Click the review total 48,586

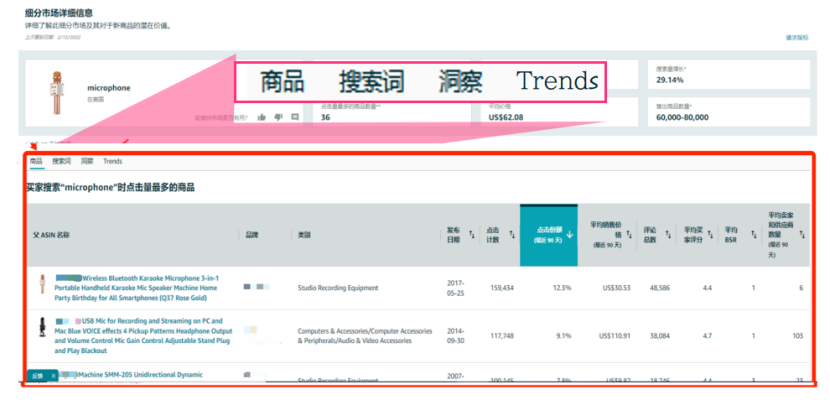pyautogui.click(x=660, y=288)
